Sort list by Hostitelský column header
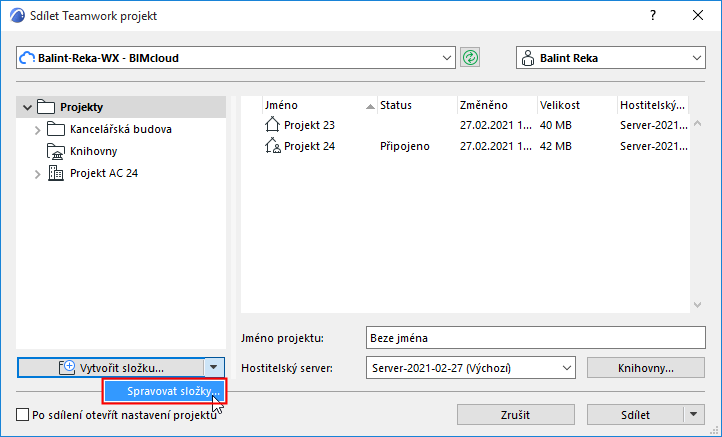 (x=652, y=105)
